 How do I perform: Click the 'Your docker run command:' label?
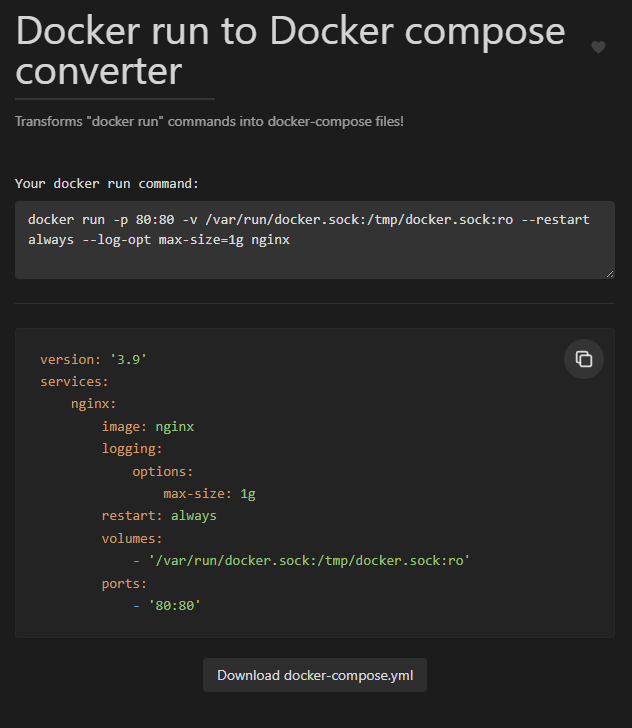point(107,184)
